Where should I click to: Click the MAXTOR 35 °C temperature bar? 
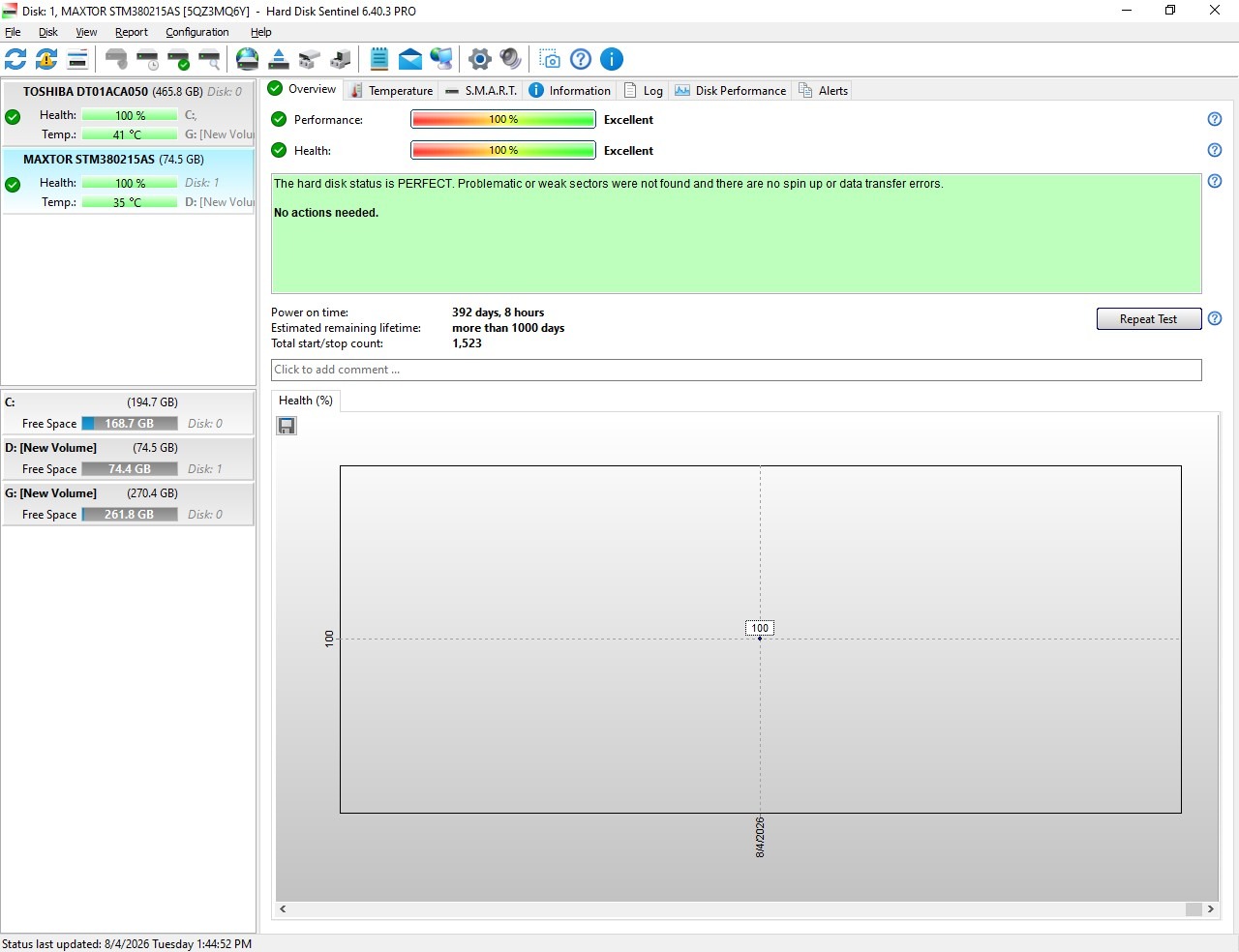tap(130, 202)
